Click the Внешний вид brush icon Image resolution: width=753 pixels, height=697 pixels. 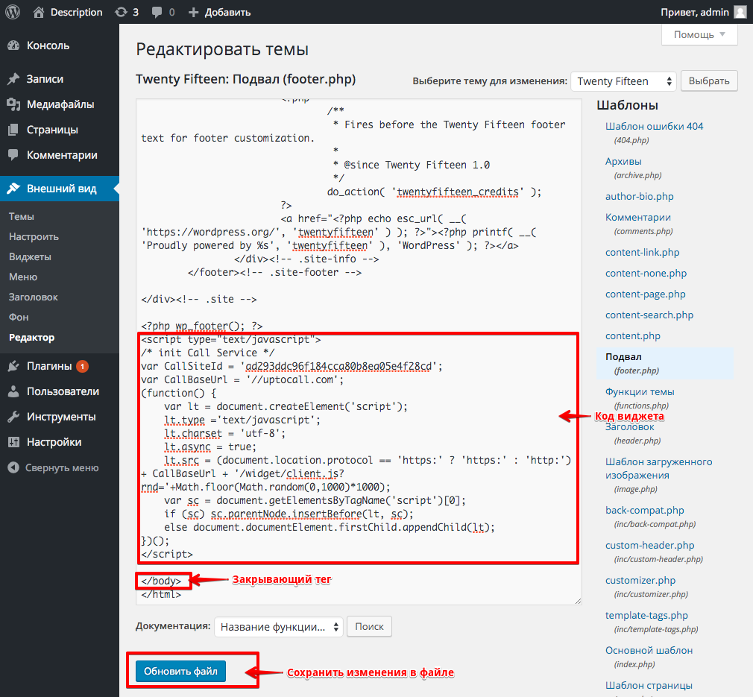pos(13,188)
